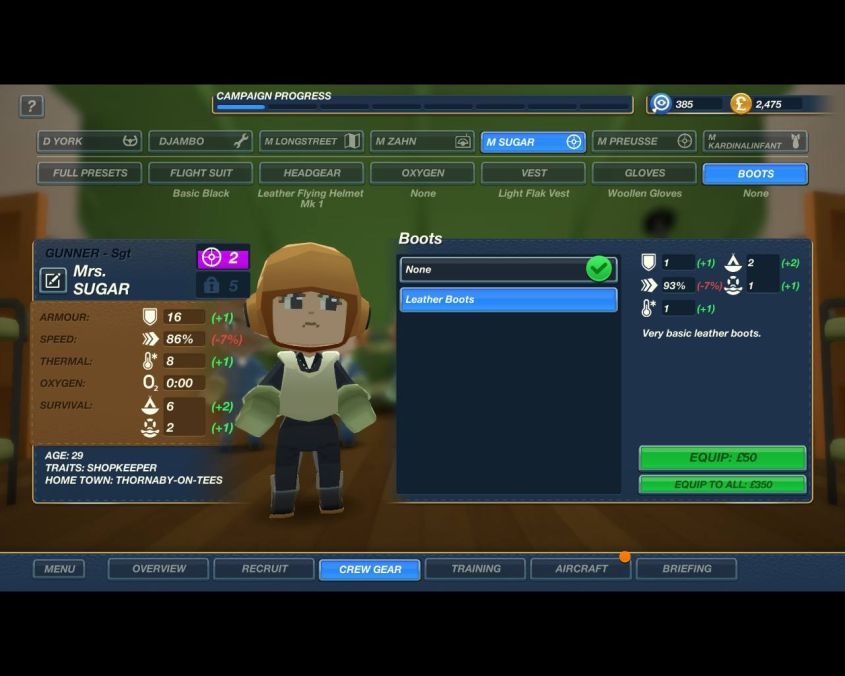Image resolution: width=845 pixels, height=676 pixels.
Task: Open the Aircraft screen
Action: point(581,569)
